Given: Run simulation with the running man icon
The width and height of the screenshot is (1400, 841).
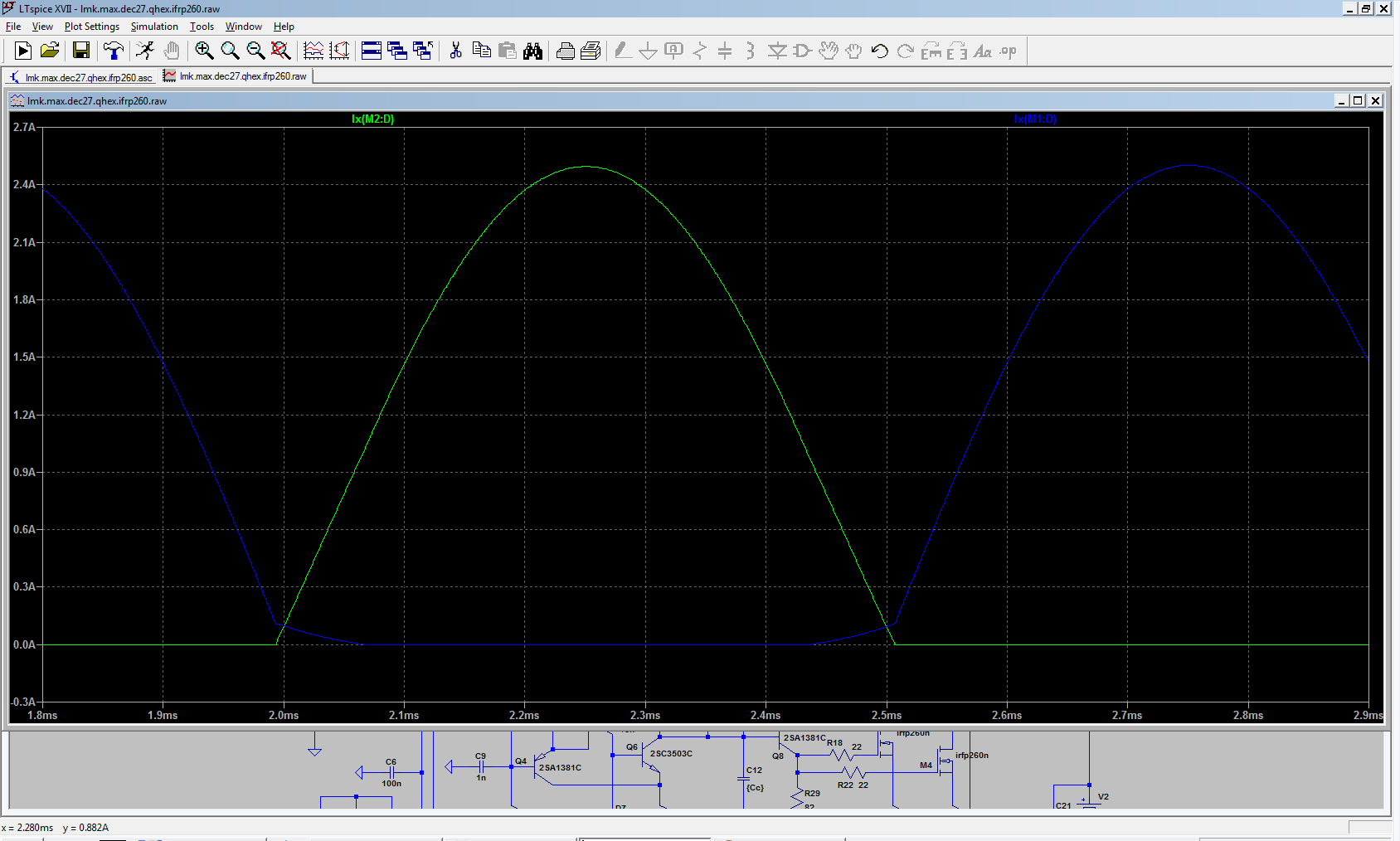Looking at the screenshot, I should click(145, 51).
